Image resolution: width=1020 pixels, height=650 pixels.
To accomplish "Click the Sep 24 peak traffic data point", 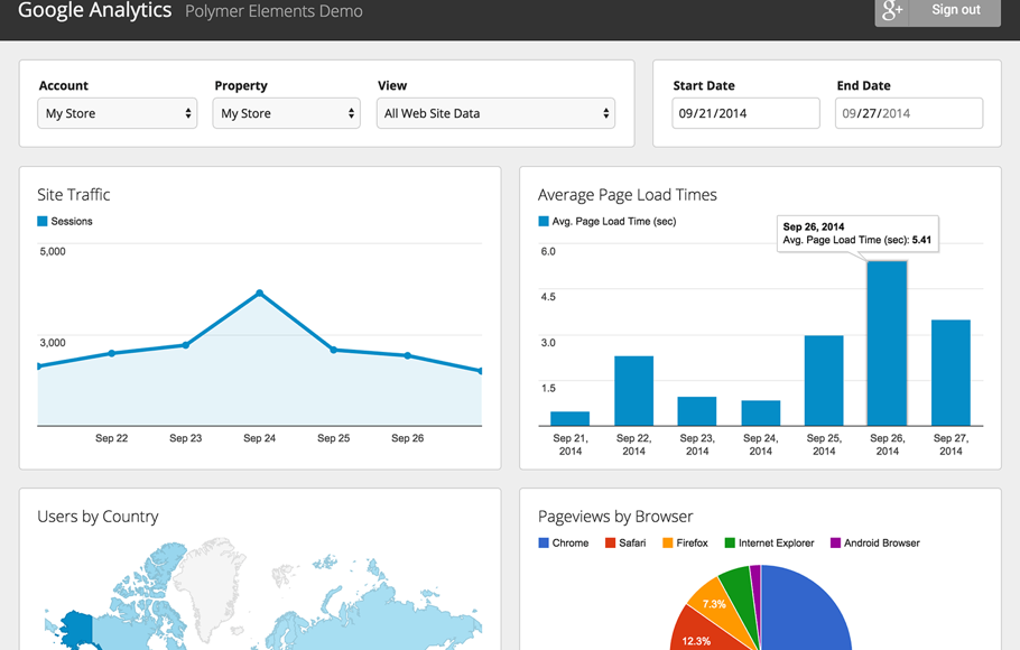I will click(259, 293).
